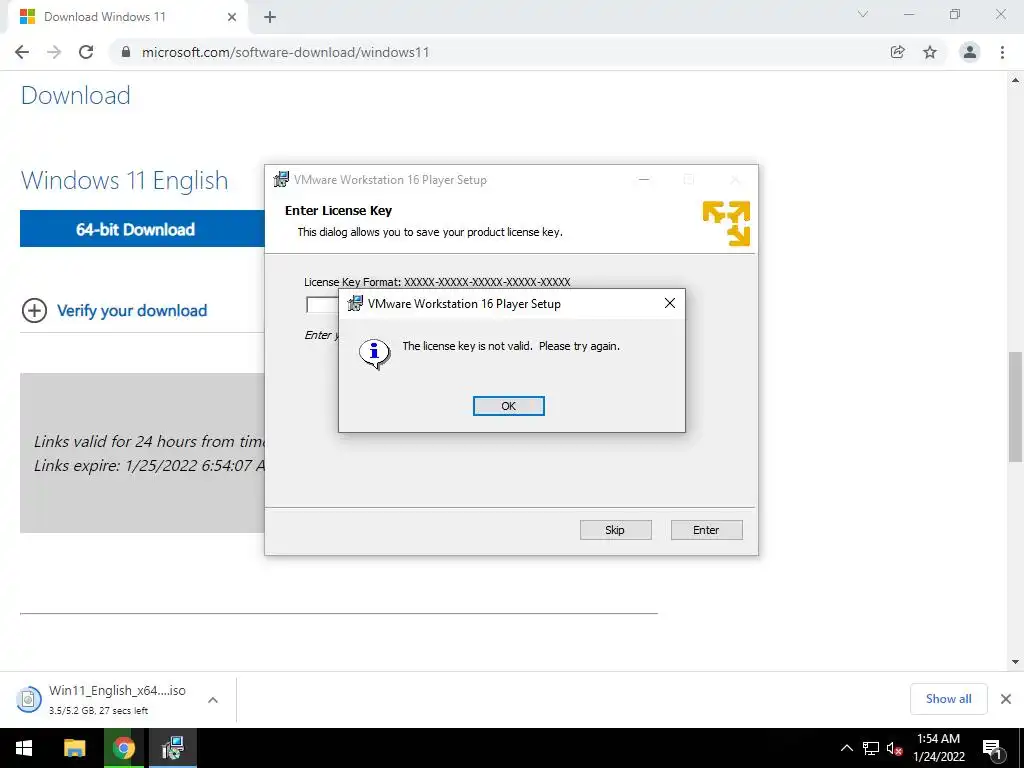Click the address bar URL
Screen dimensions: 1024x768
tap(285, 52)
